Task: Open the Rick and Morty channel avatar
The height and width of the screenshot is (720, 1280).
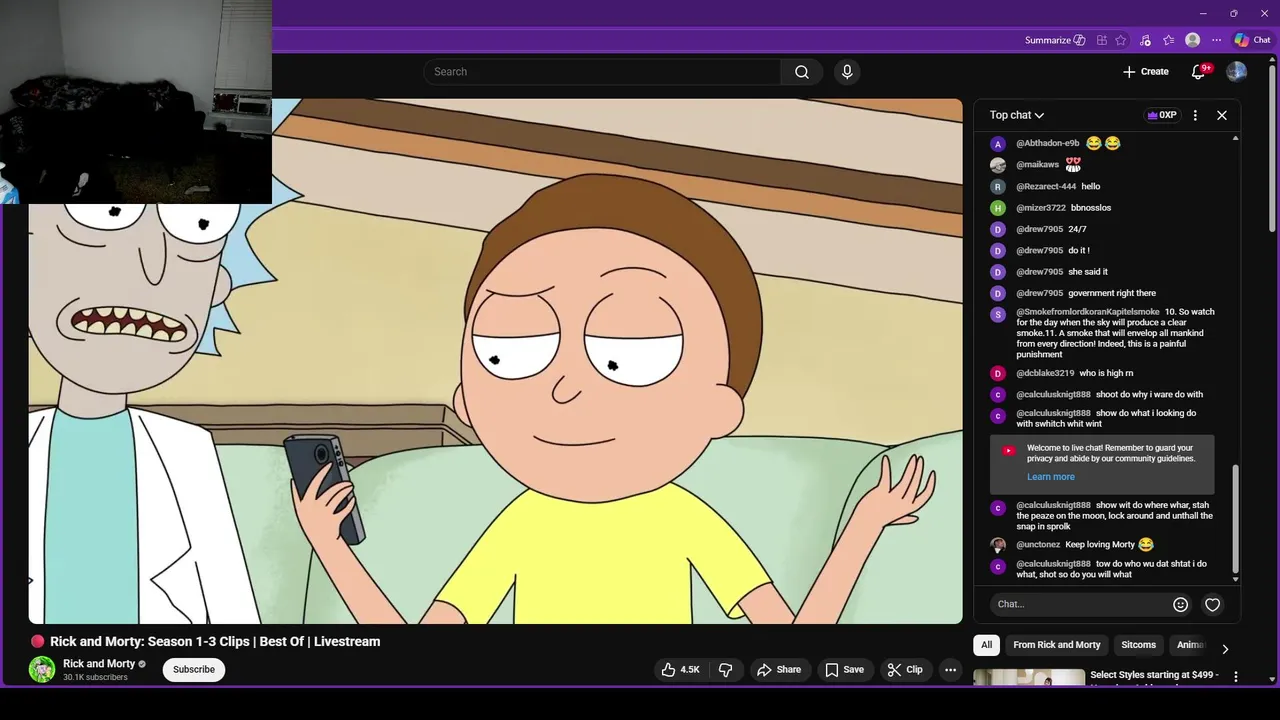Action: coord(42,669)
